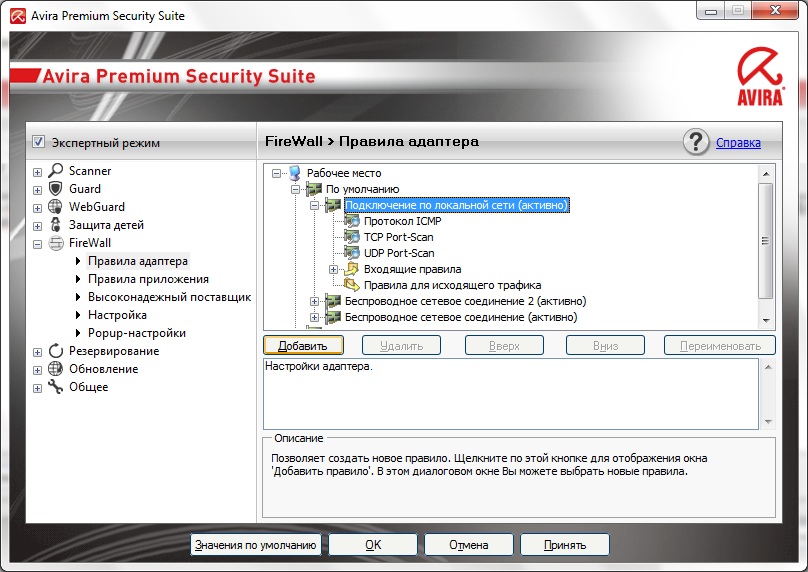Viewport: 808px width, 572px height.
Task: Click the Беспроводное сетевое соединение (активно) adapter icon
Action: pos(333,317)
